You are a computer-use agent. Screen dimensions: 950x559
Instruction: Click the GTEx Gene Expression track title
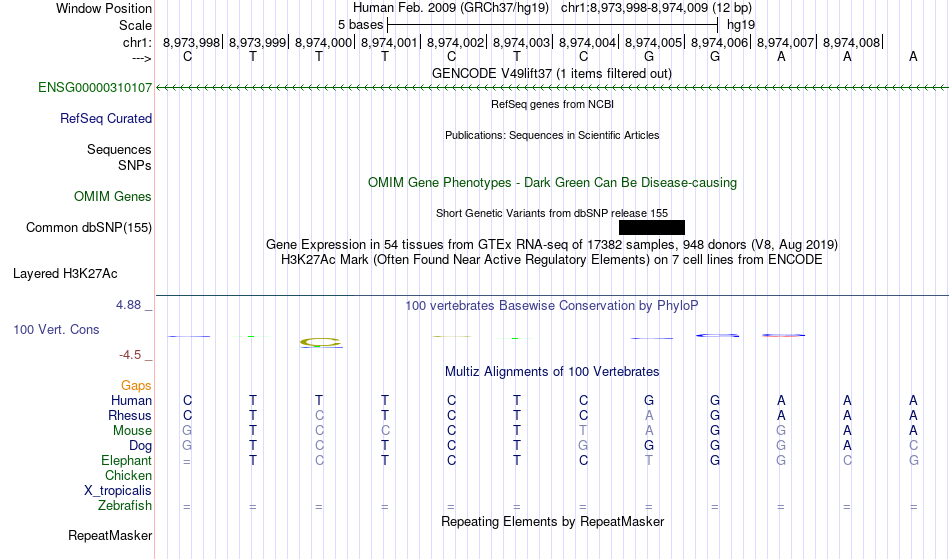click(x=552, y=245)
